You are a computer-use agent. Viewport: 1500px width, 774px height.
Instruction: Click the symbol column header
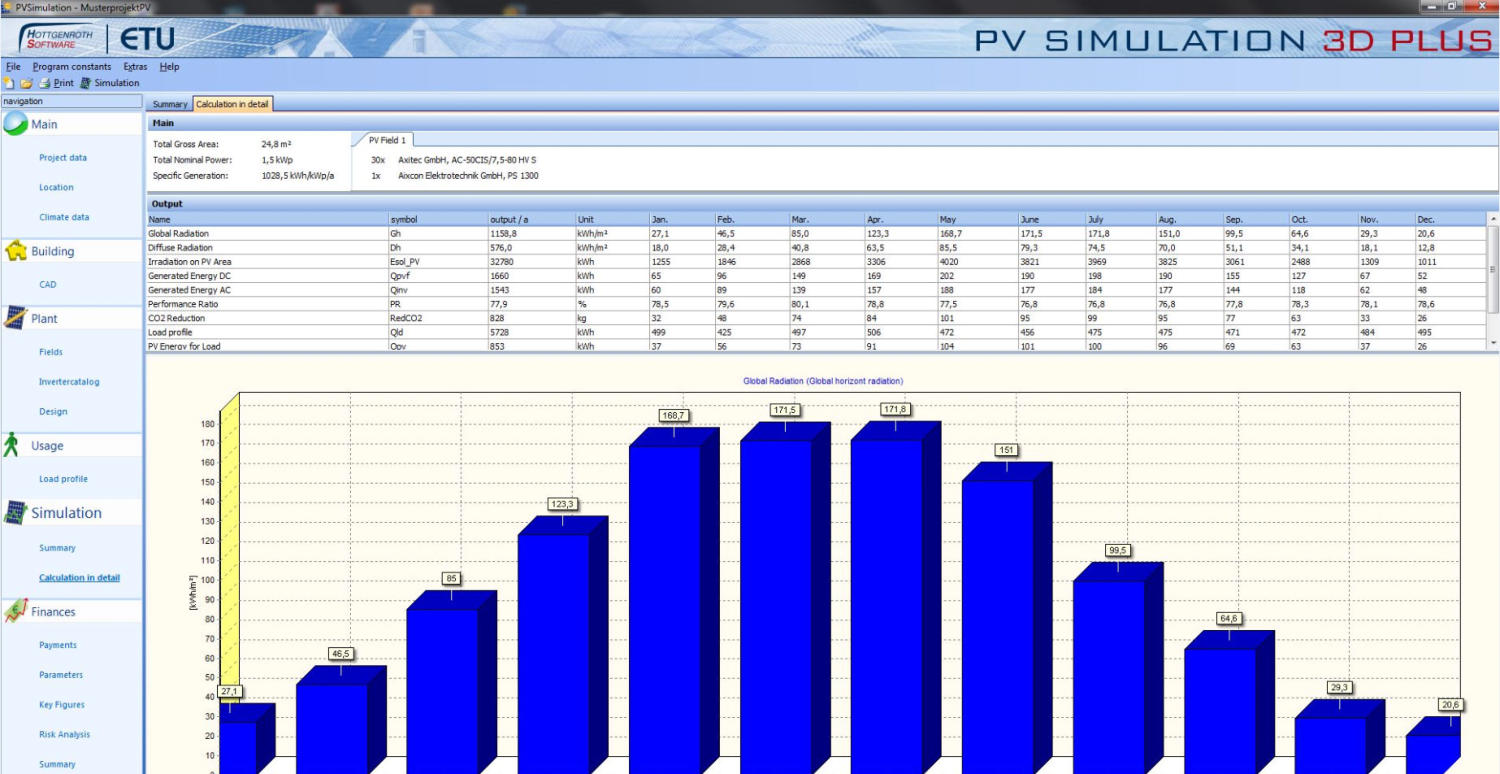coord(438,219)
